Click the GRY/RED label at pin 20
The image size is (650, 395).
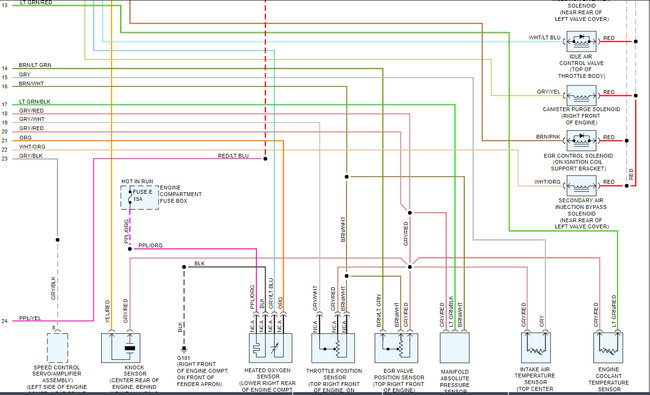click(x=31, y=128)
